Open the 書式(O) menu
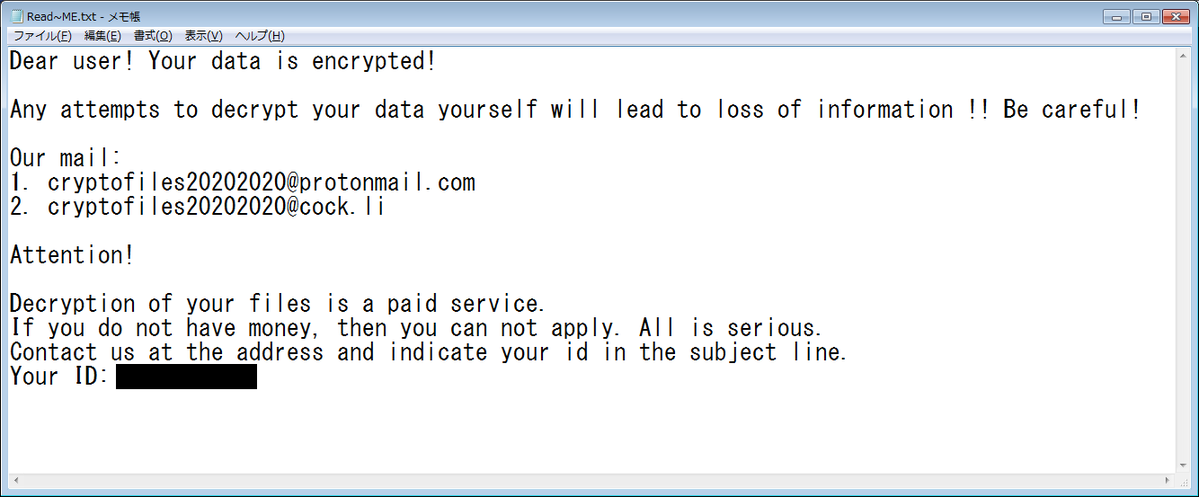This screenshot has width=1199, height=497. [152, 36]
